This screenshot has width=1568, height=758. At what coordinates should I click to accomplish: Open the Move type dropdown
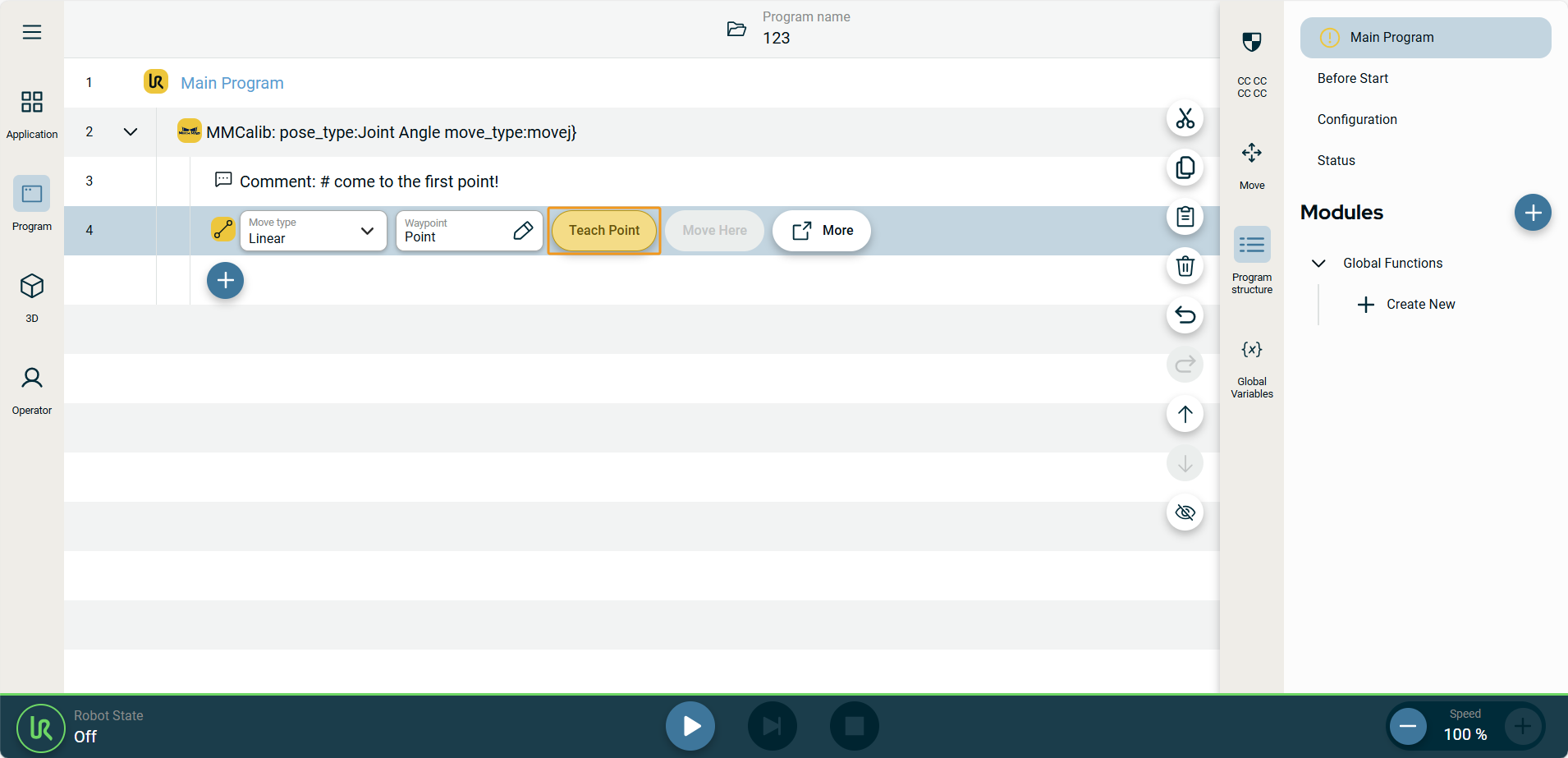[313, 231]
